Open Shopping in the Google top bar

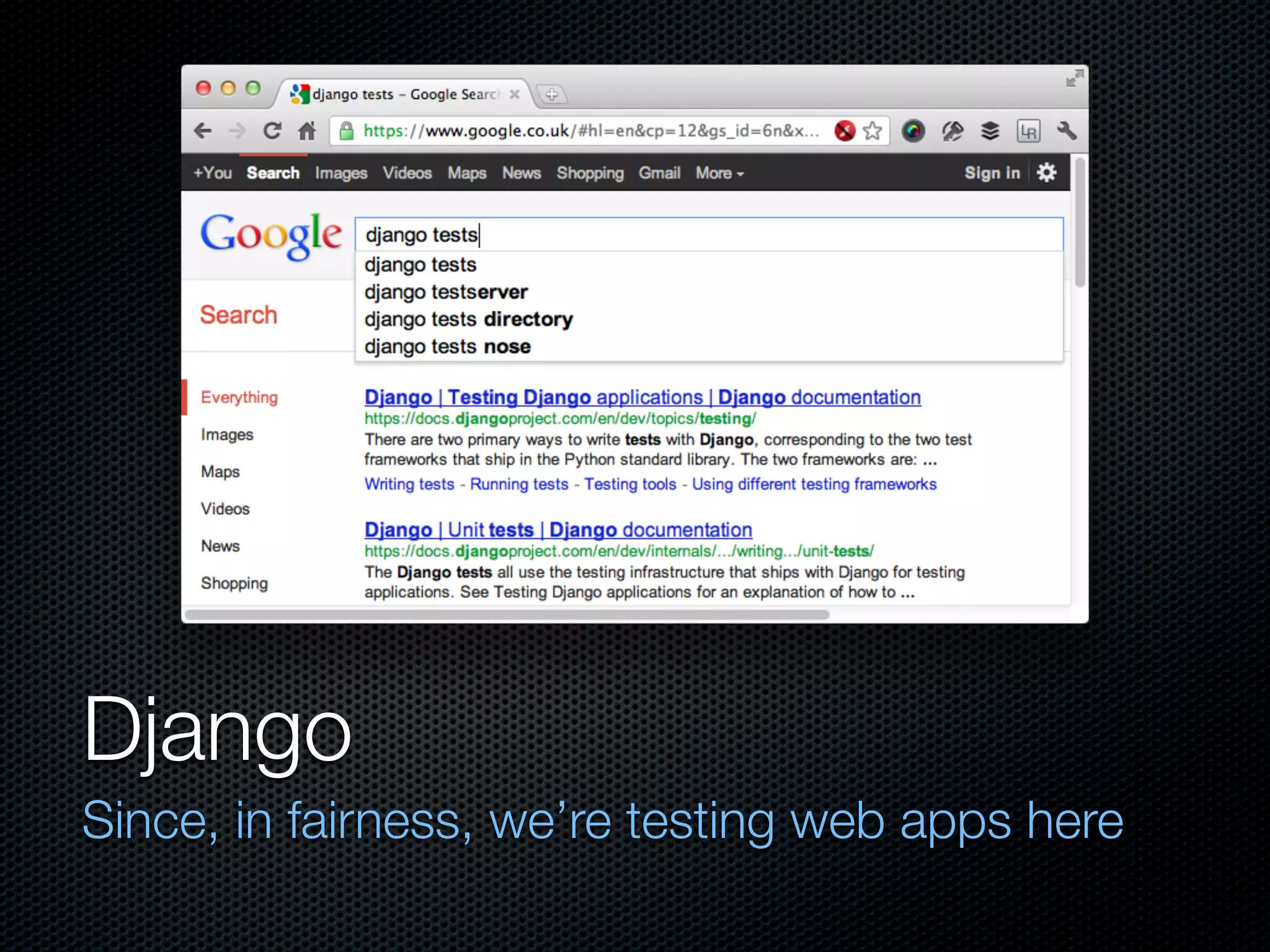(x=590, y=174)
